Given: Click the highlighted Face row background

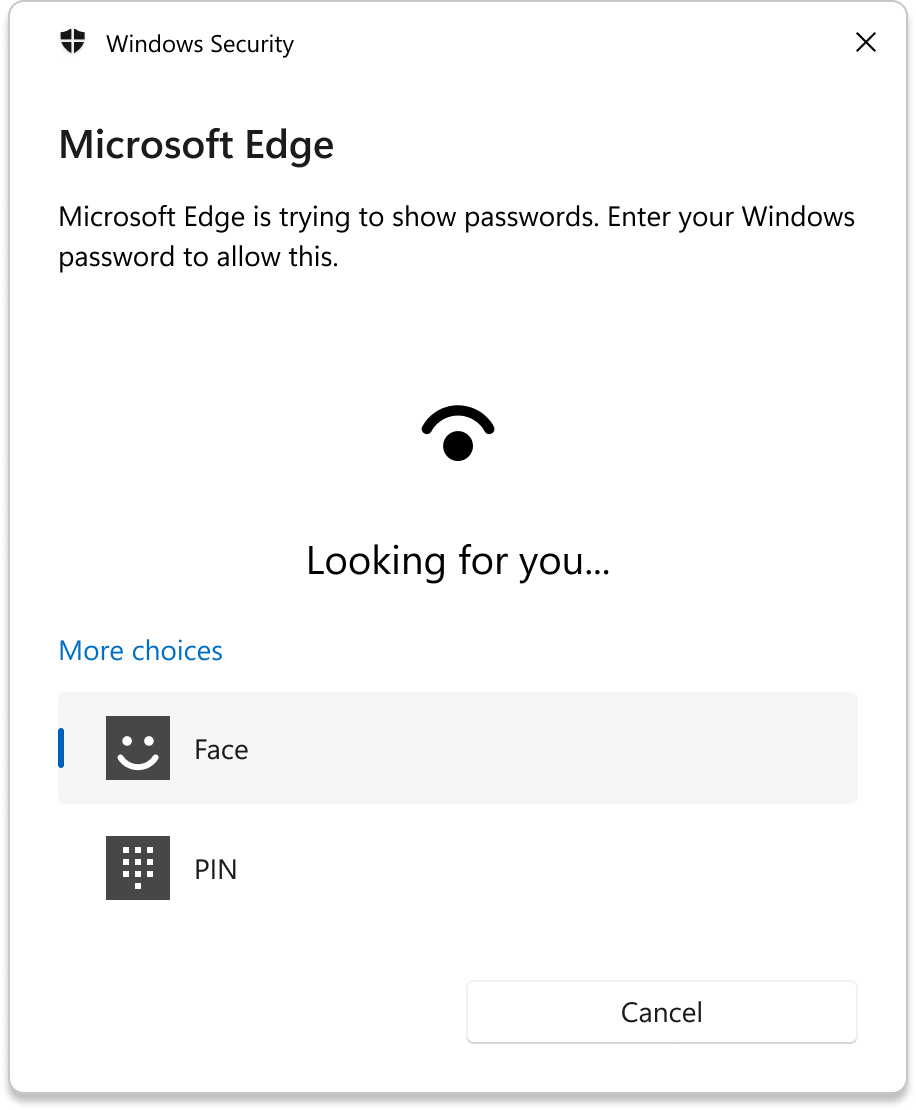Looking at the screenshot, I should (x=552, y=748).
